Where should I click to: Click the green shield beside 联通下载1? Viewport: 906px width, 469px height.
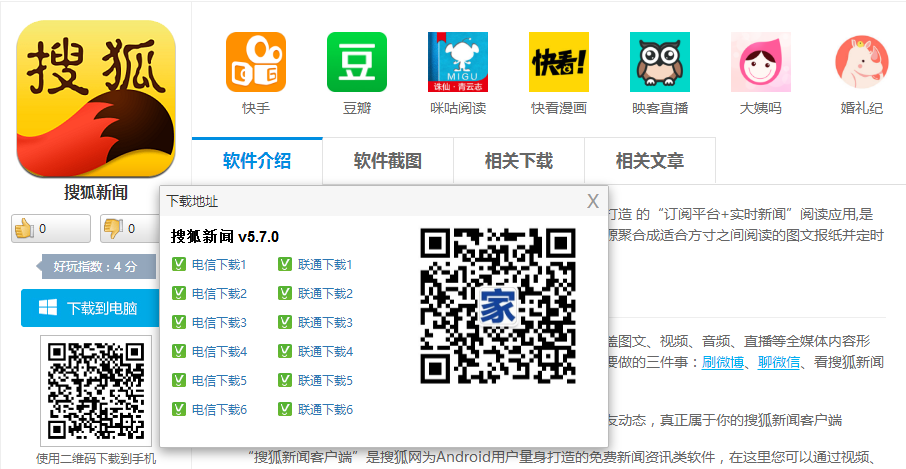(x=285, y=265)
